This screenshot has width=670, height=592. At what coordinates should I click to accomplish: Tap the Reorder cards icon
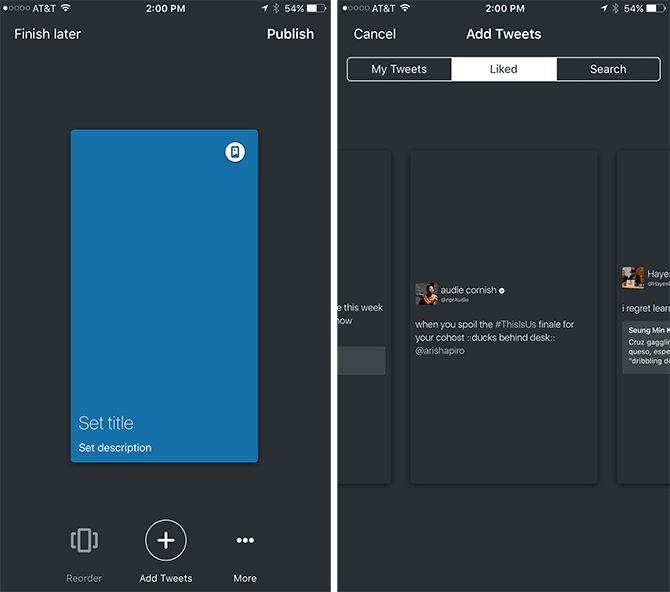[x=85, y=541]
